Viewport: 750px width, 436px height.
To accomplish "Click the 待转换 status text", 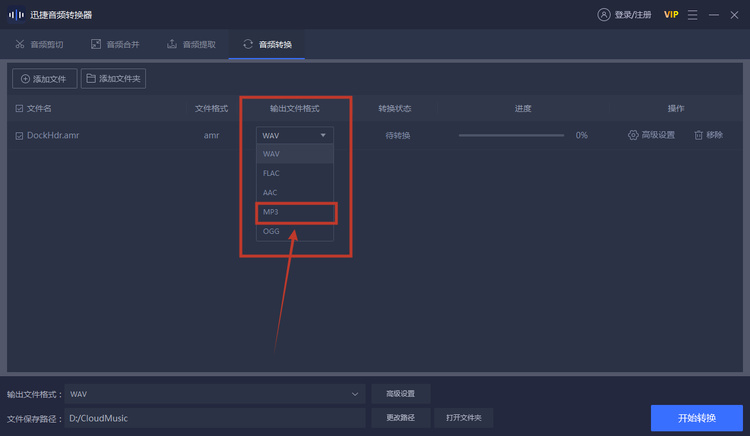I will (397, 136).
